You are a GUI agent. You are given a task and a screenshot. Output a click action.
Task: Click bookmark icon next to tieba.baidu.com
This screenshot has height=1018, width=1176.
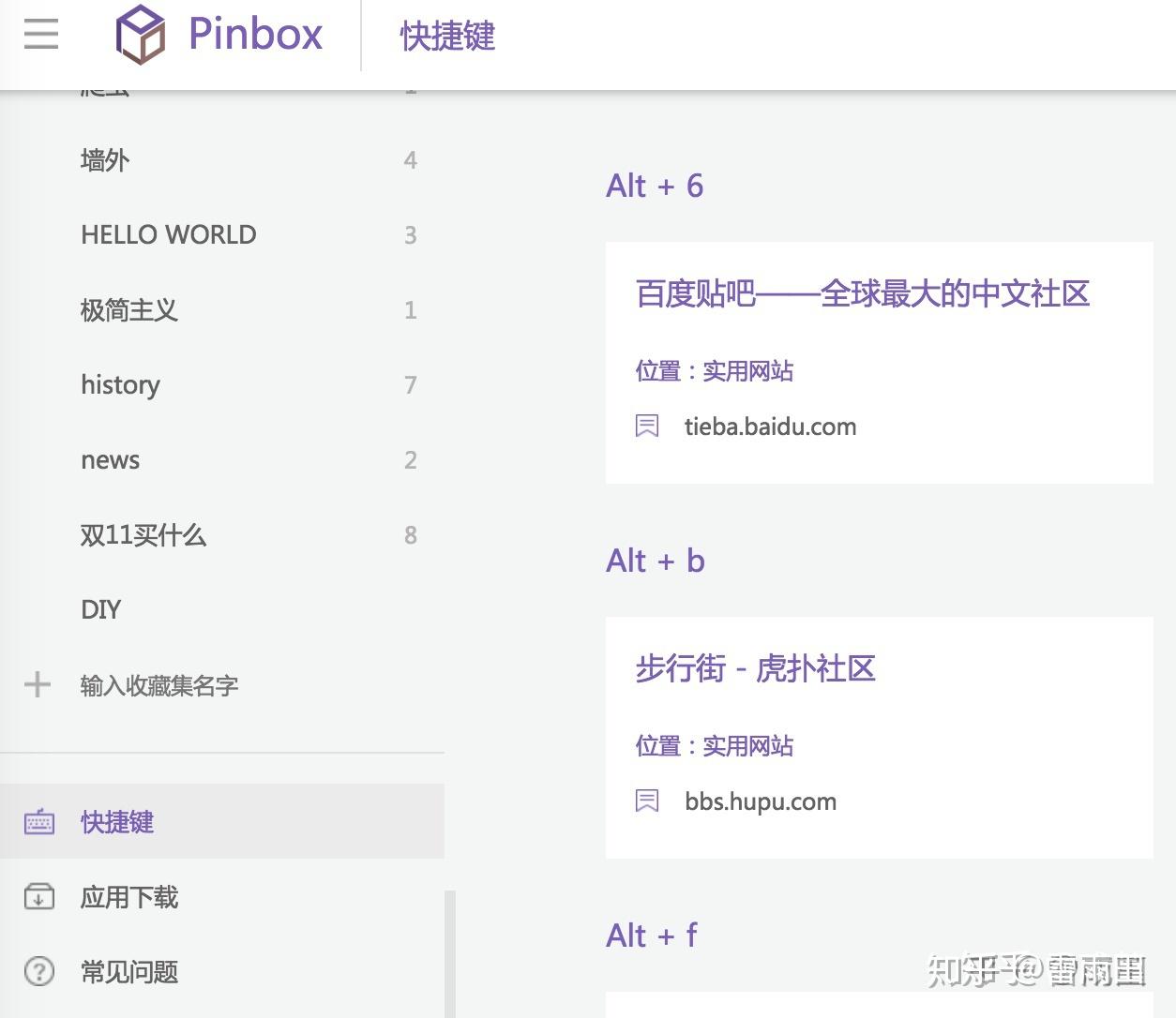point(647,427)
